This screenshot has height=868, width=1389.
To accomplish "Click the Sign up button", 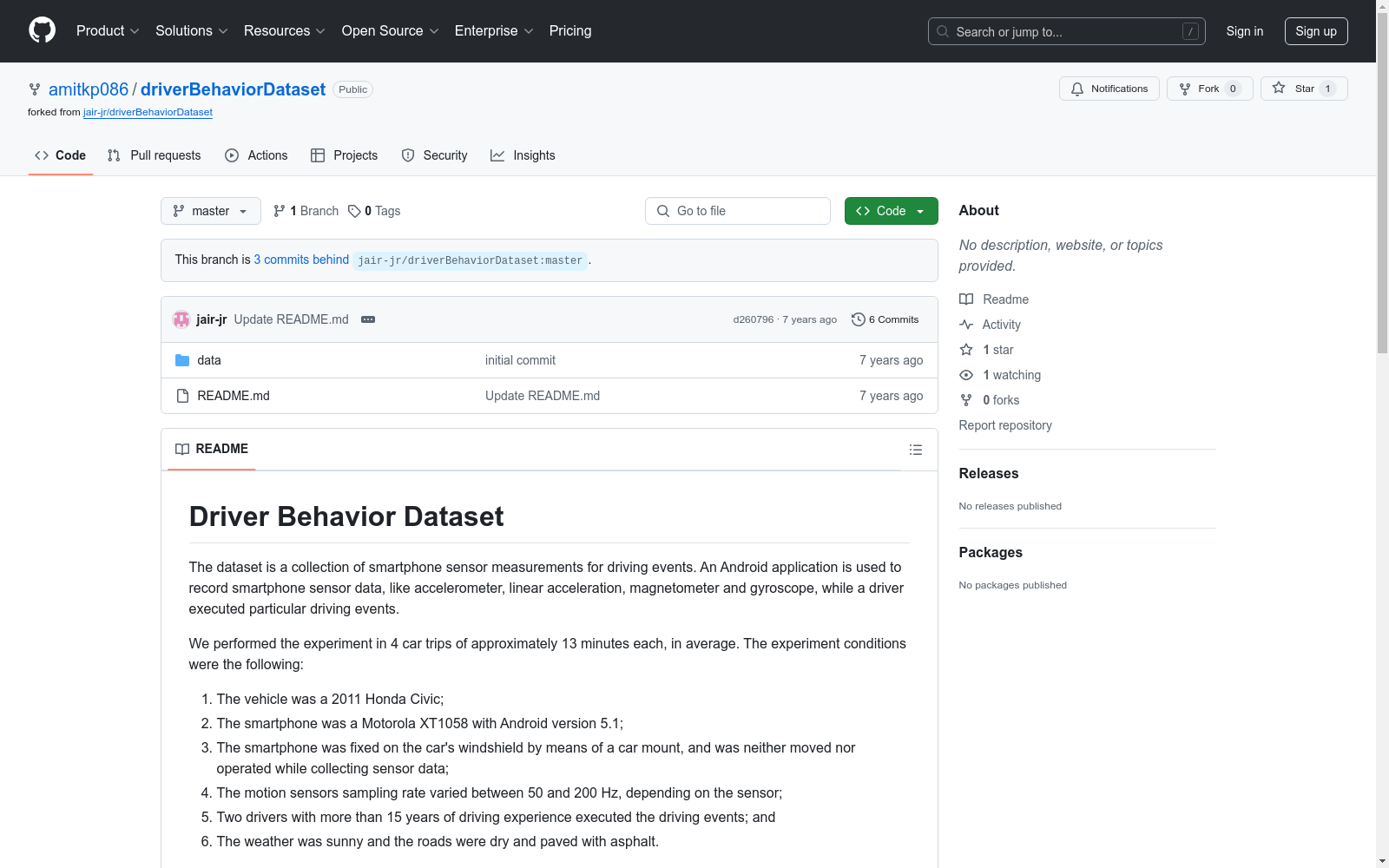I will [x=1315, y=31].
